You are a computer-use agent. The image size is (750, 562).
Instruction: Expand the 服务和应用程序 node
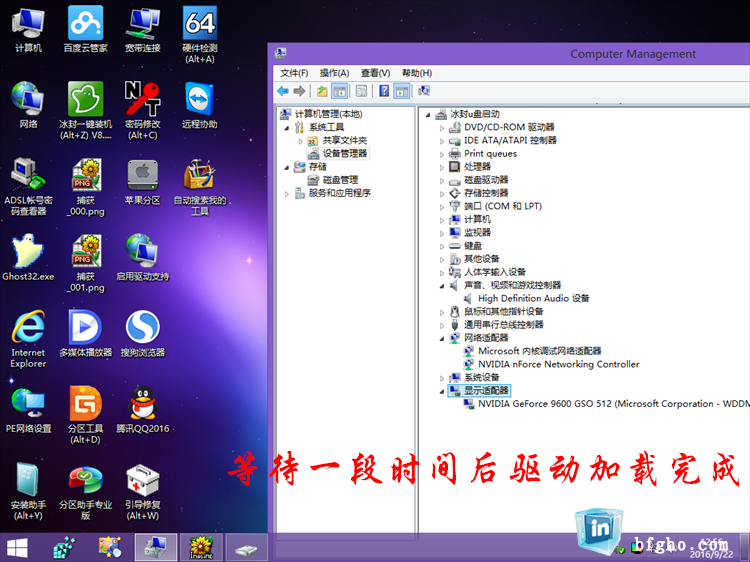pyautogui.click(x=287, y=194)
